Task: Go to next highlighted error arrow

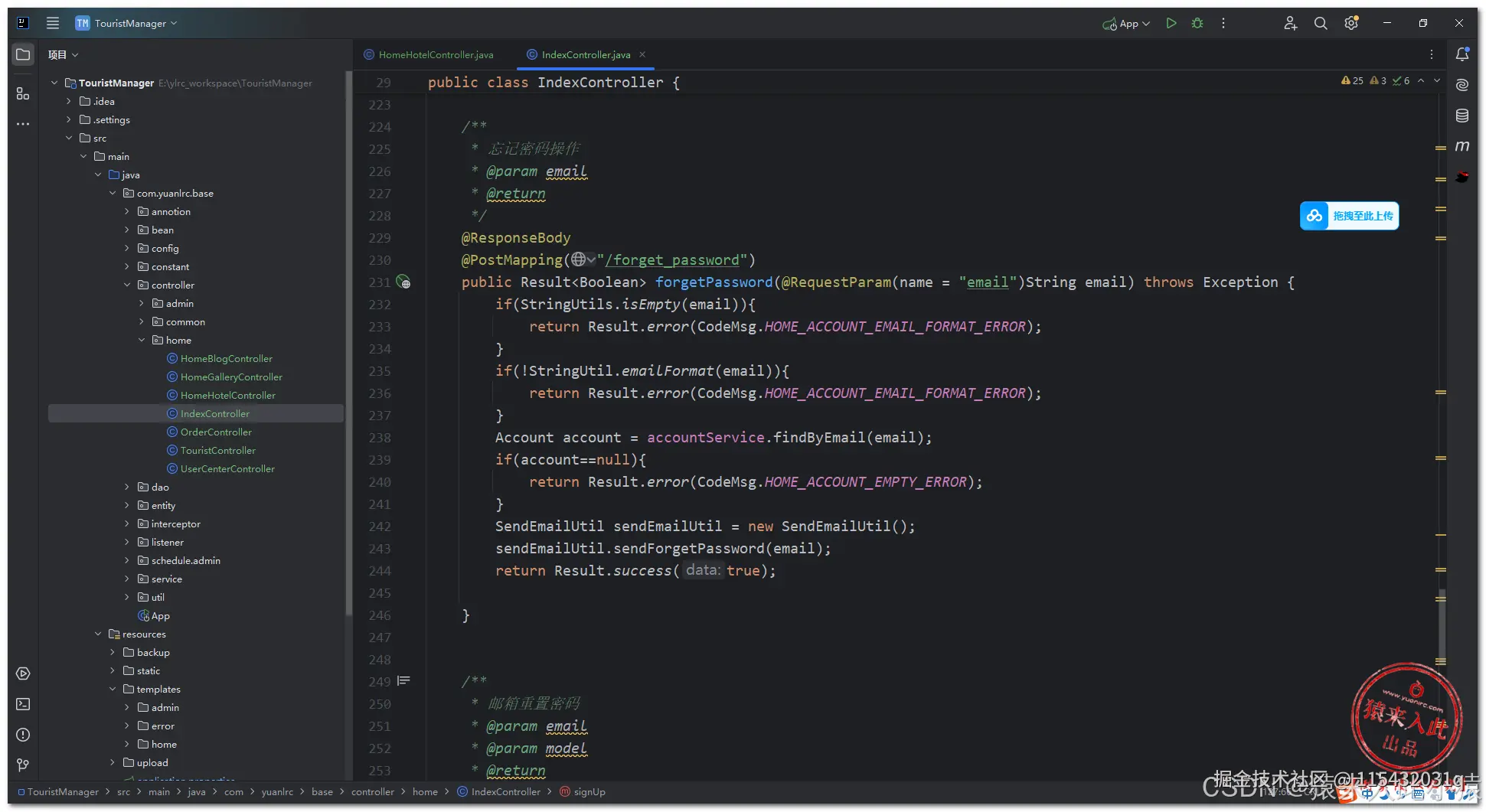Action: (1437, 80)
